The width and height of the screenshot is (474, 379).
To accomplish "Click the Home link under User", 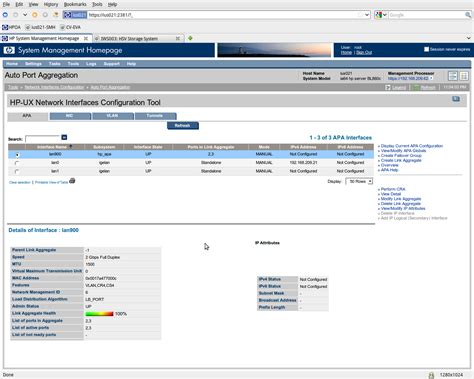I will (346, 52).
